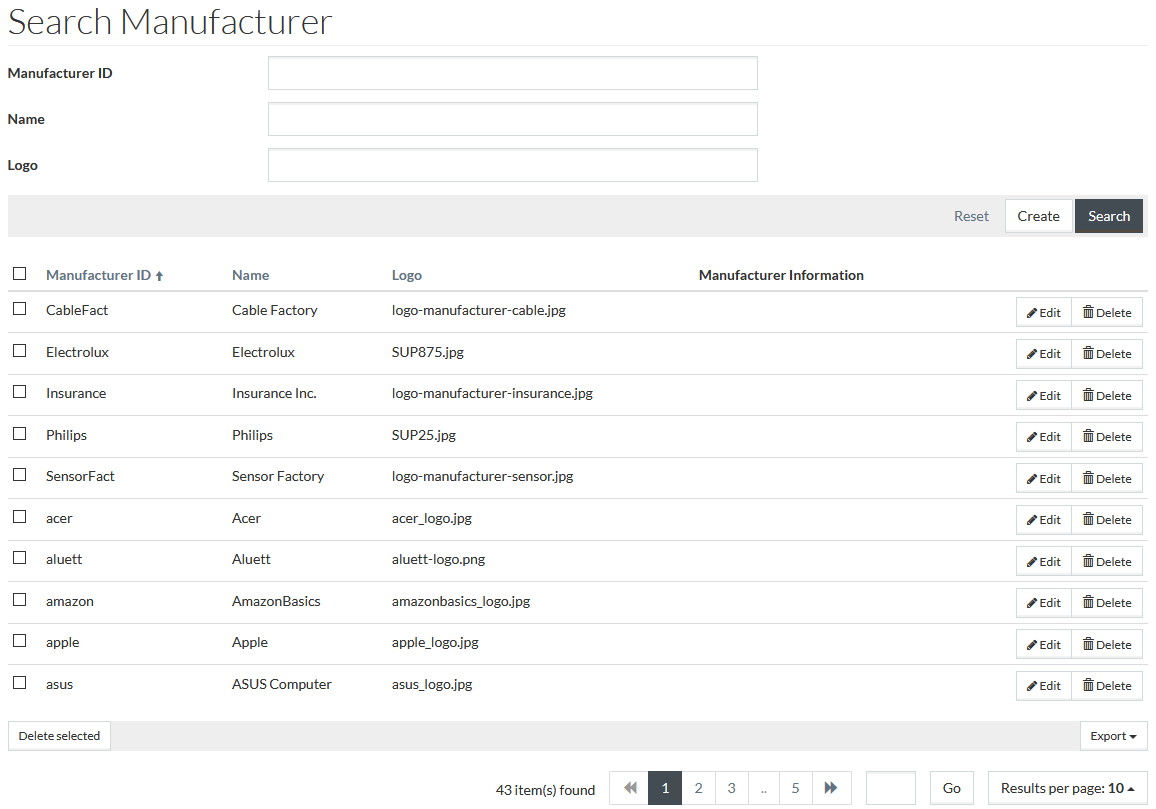Go to page 5
This screenshot has height=809, width=1156.
point(795,788)
